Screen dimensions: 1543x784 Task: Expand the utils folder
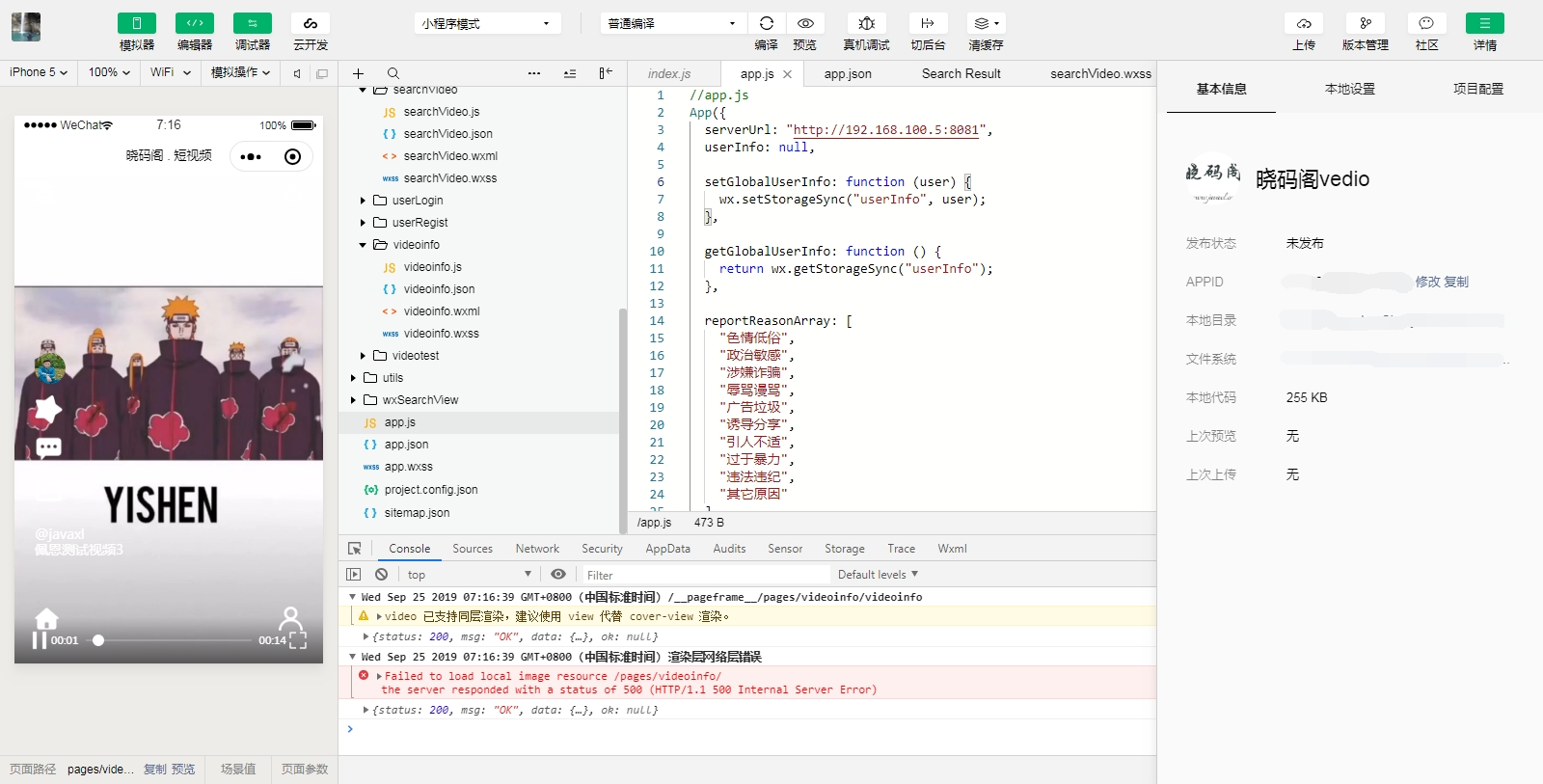coord(353,378)
